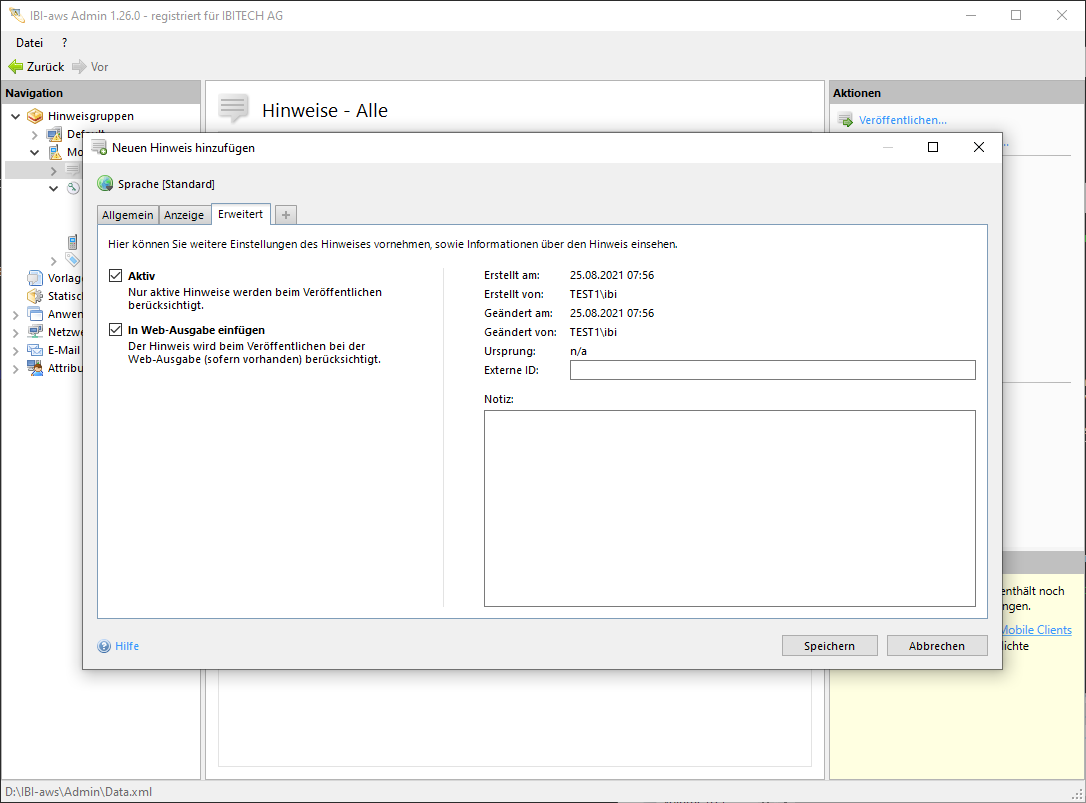Click the green Zurück arrow icon
This screenshot has width=1086, height=803.
pyautogui.click(x=16, y=67)
